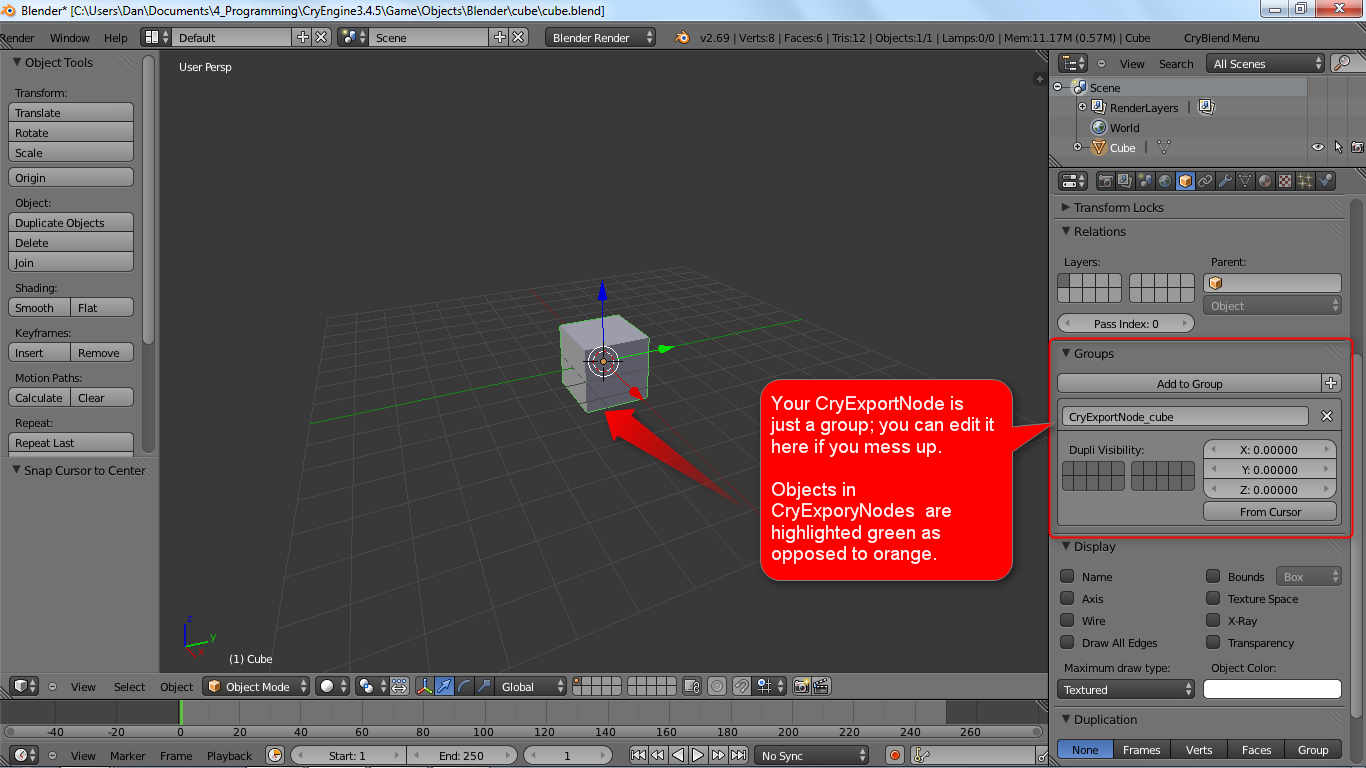Click the Repeat Last button
1366x768 pixels.
[x=71, y=442]
